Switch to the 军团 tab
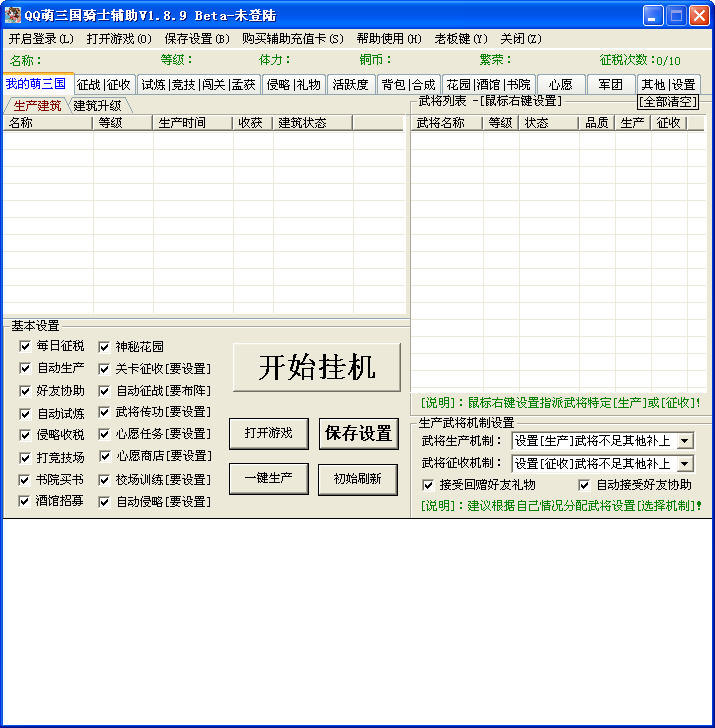 tap(610, 85)
